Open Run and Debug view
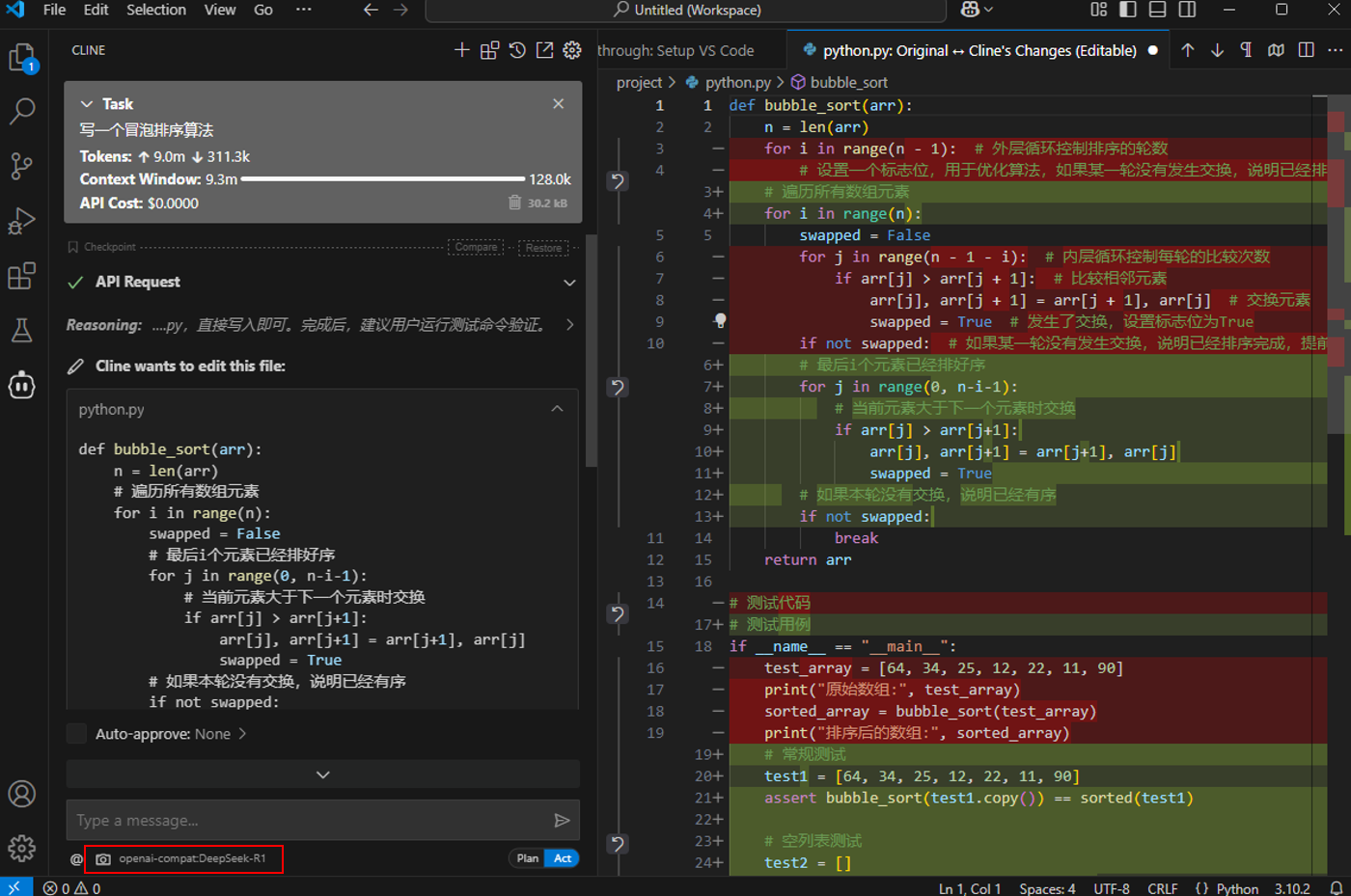This screenshot has height=896, width=1351. (21, 222)
